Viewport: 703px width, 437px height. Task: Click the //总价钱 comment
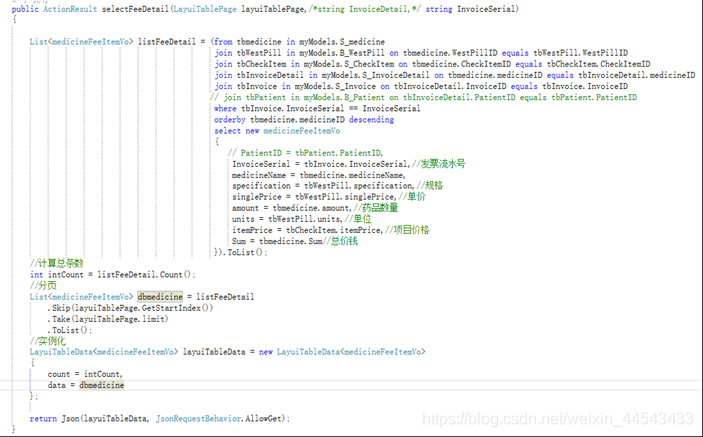(x=340, y=241)
